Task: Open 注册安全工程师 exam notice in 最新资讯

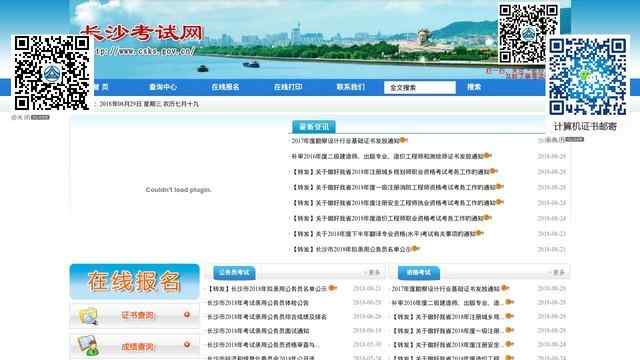Action: (393, 203)
